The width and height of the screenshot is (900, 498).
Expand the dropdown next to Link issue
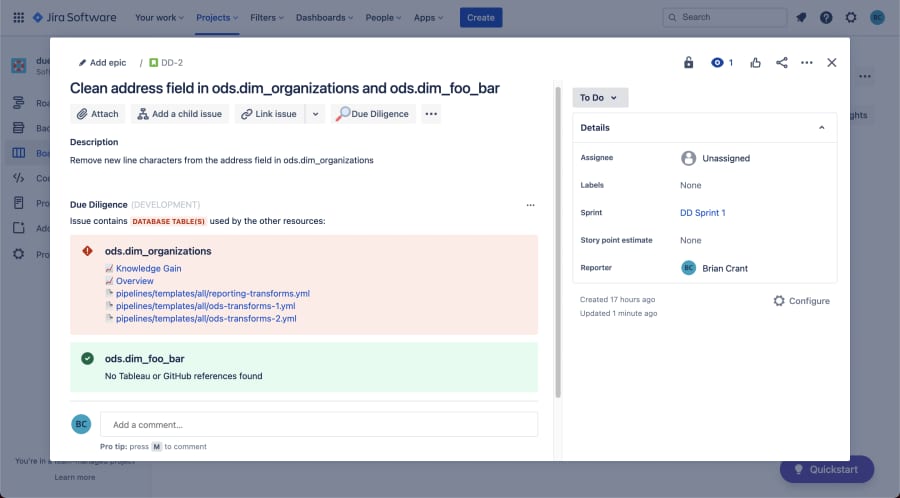(x=315, y=114)
